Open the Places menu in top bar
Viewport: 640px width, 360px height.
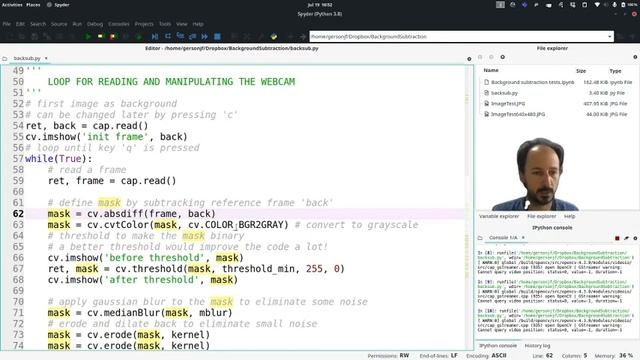tap(33, 5)
